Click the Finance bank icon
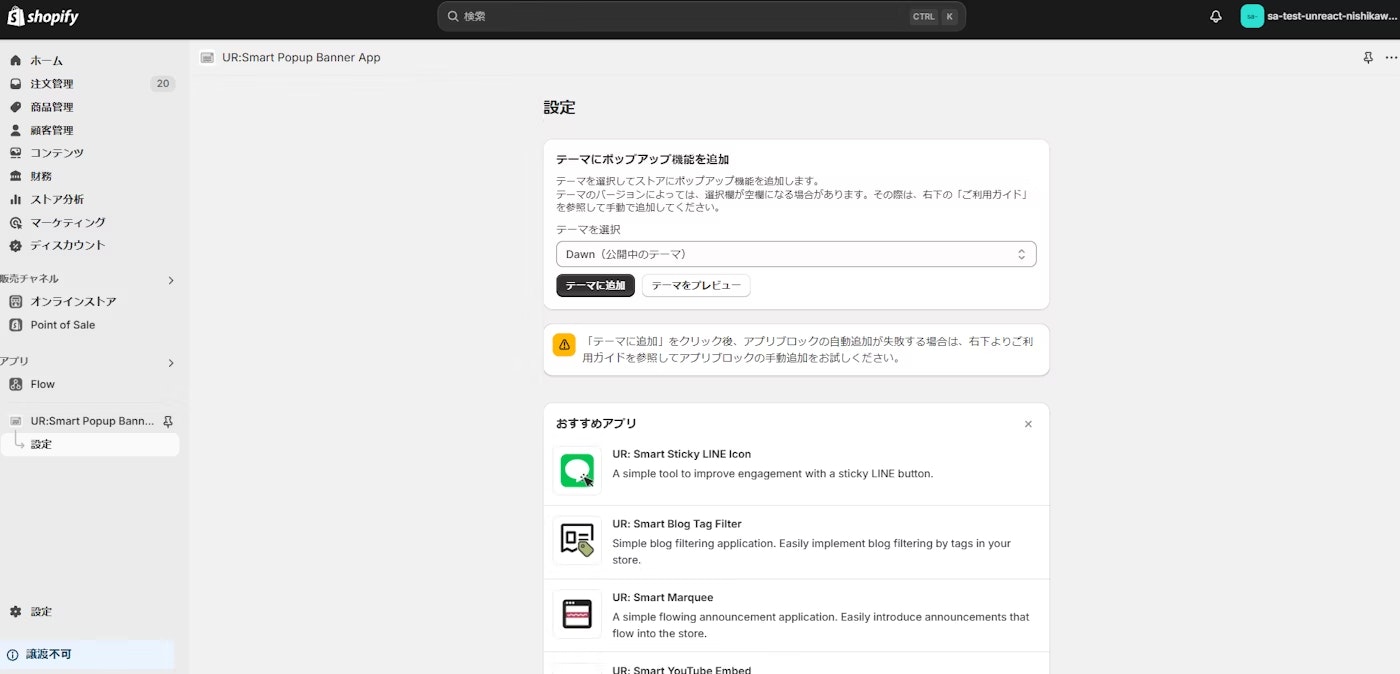The width and height of the screenshot is (1400, 674). coord(15,176)
